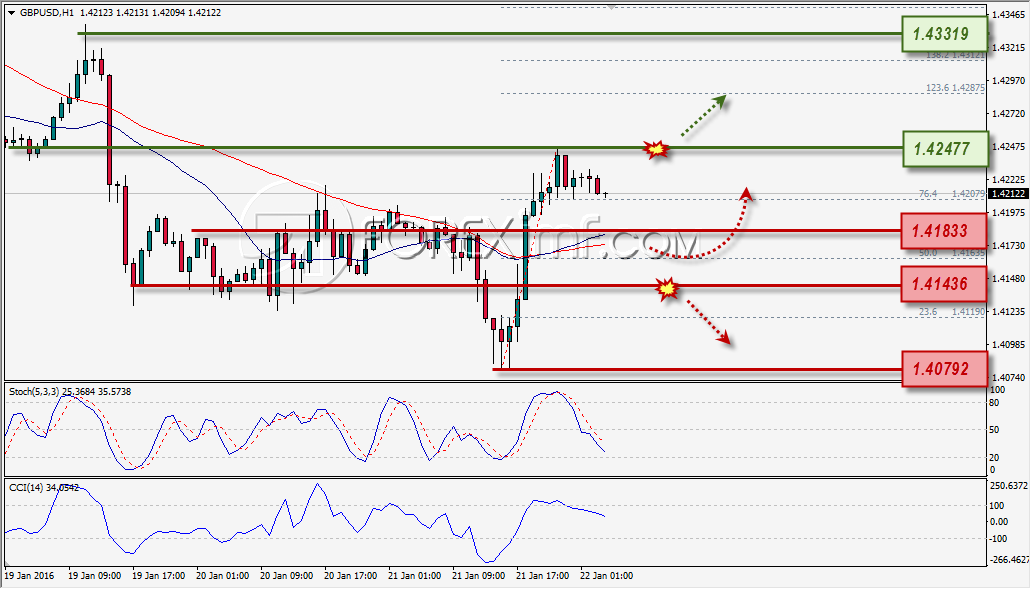
Task: Click time axis label 19 Jan 2016
Action: tap(30, 575)
